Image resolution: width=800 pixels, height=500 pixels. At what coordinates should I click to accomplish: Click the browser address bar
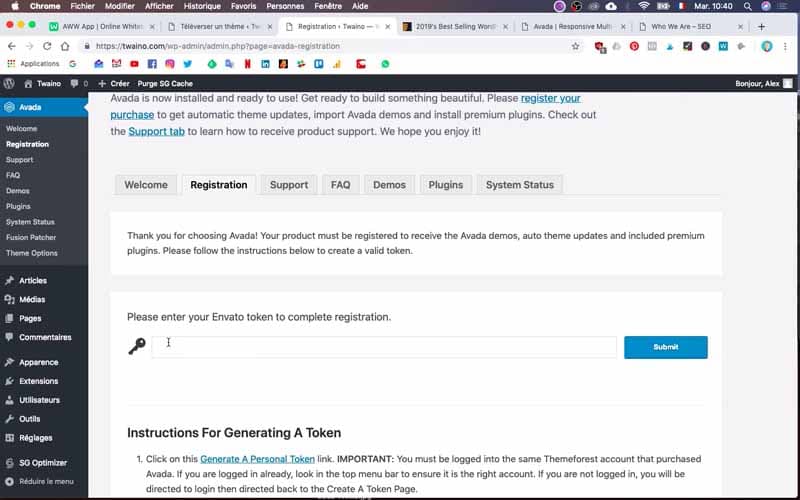point(327,46)
